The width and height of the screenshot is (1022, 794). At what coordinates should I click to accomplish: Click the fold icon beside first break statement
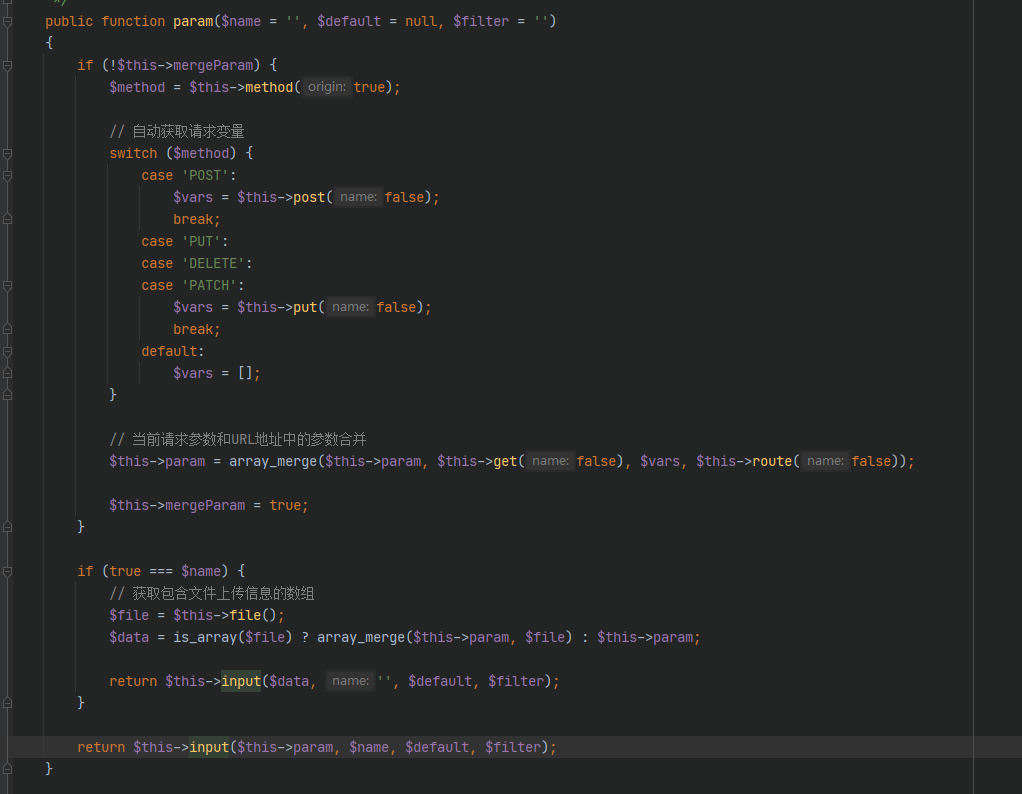click(7, 219)
